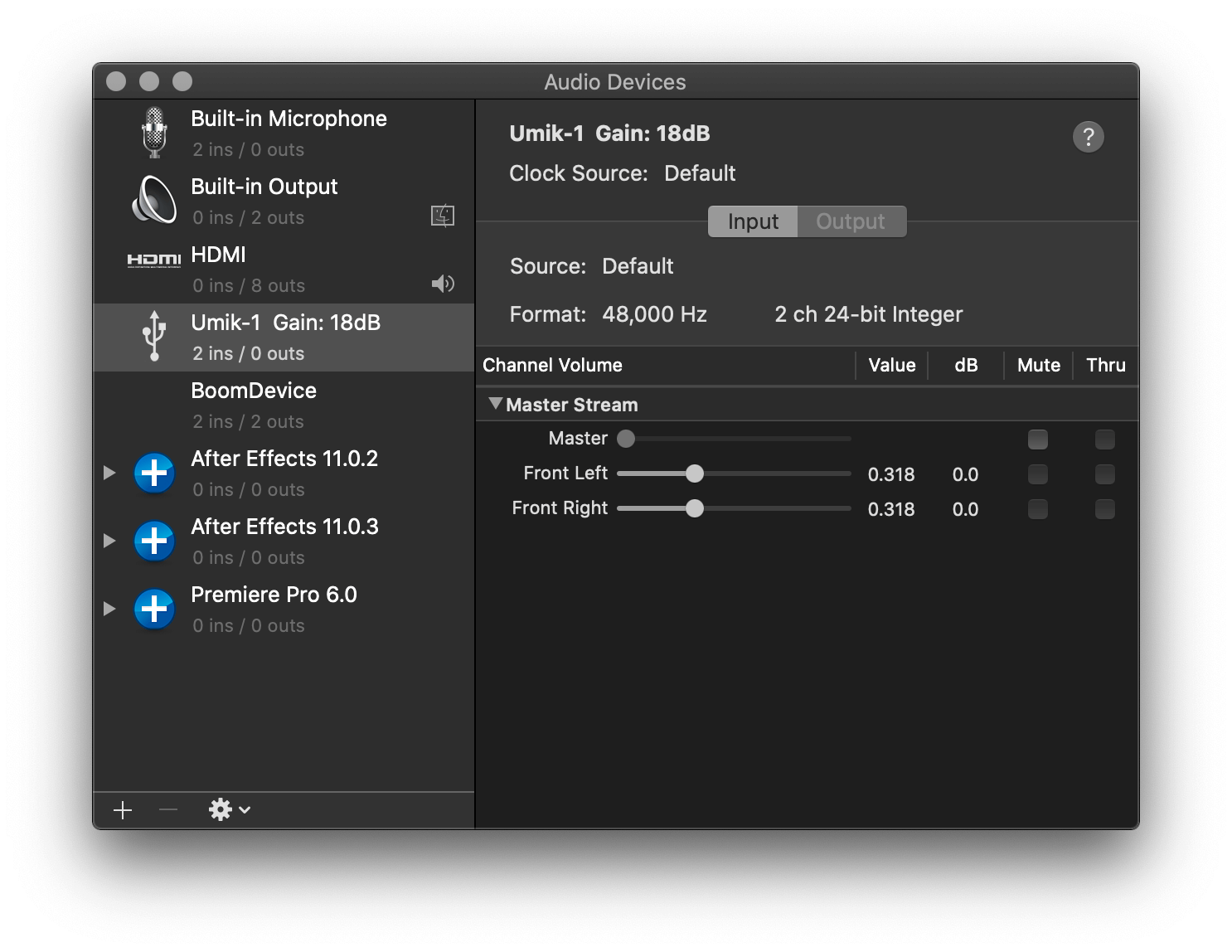Select the After Effects 11.0.2 row

284,474
